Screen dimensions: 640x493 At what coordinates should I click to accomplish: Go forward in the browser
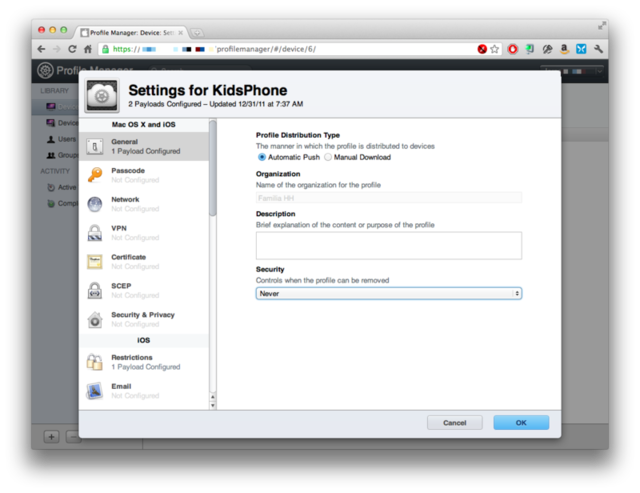click(57, 49)
